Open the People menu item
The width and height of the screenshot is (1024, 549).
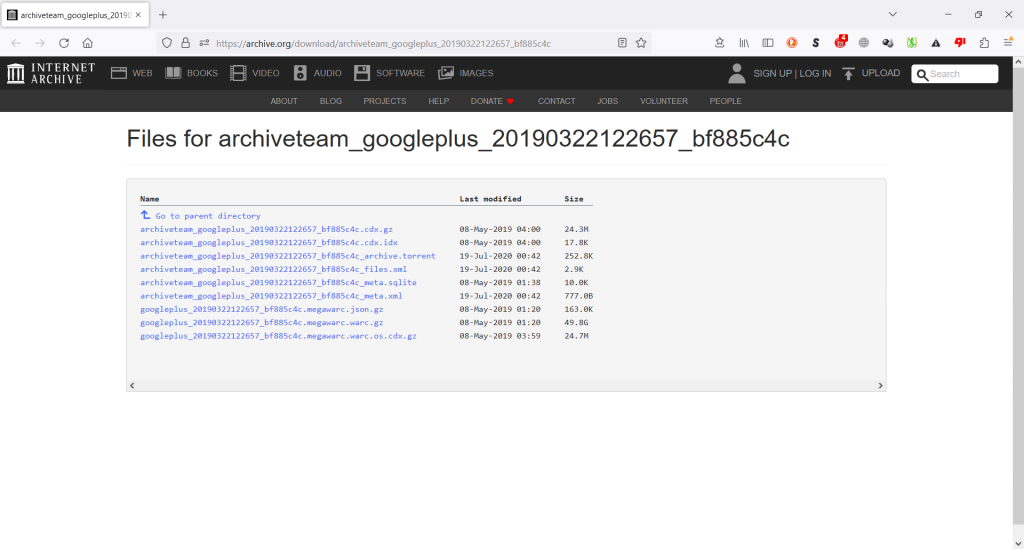726,101
